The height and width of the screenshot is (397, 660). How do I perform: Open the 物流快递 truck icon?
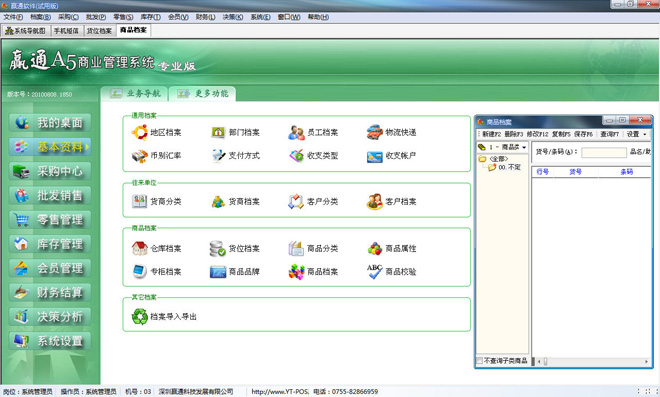pyautogui.click(x=374, y=132)
